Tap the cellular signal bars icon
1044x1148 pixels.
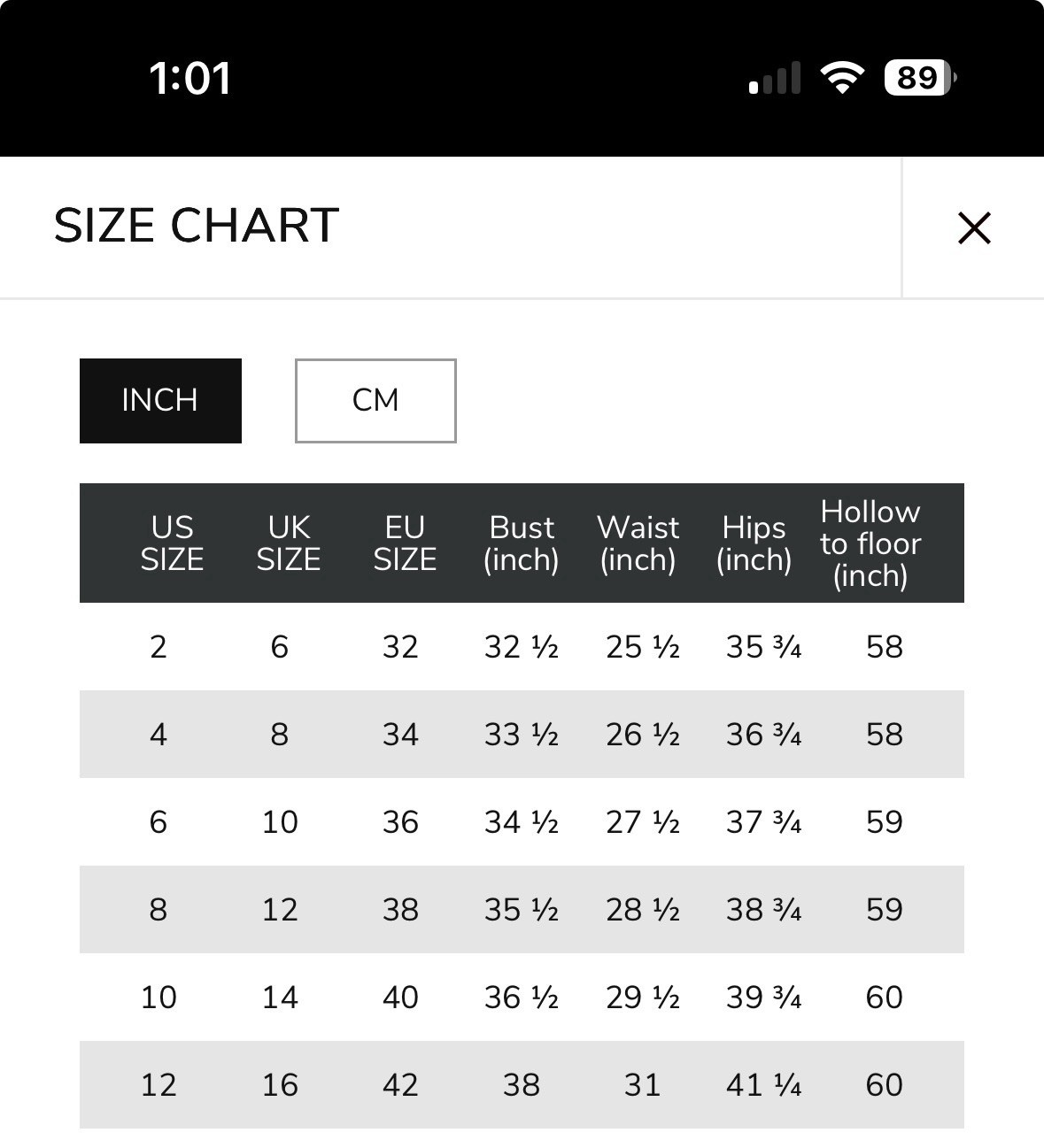(775, 78)
